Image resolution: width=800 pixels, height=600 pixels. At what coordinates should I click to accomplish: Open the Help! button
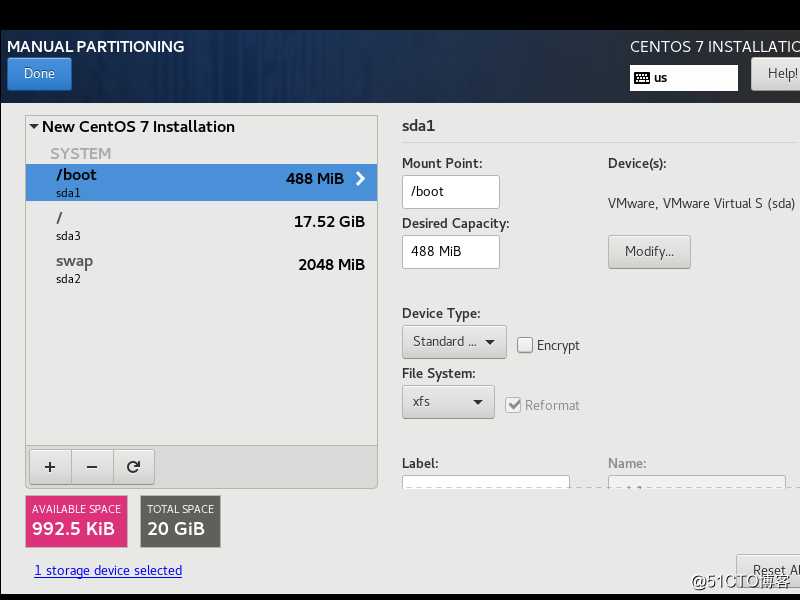[x=776, y=74]
